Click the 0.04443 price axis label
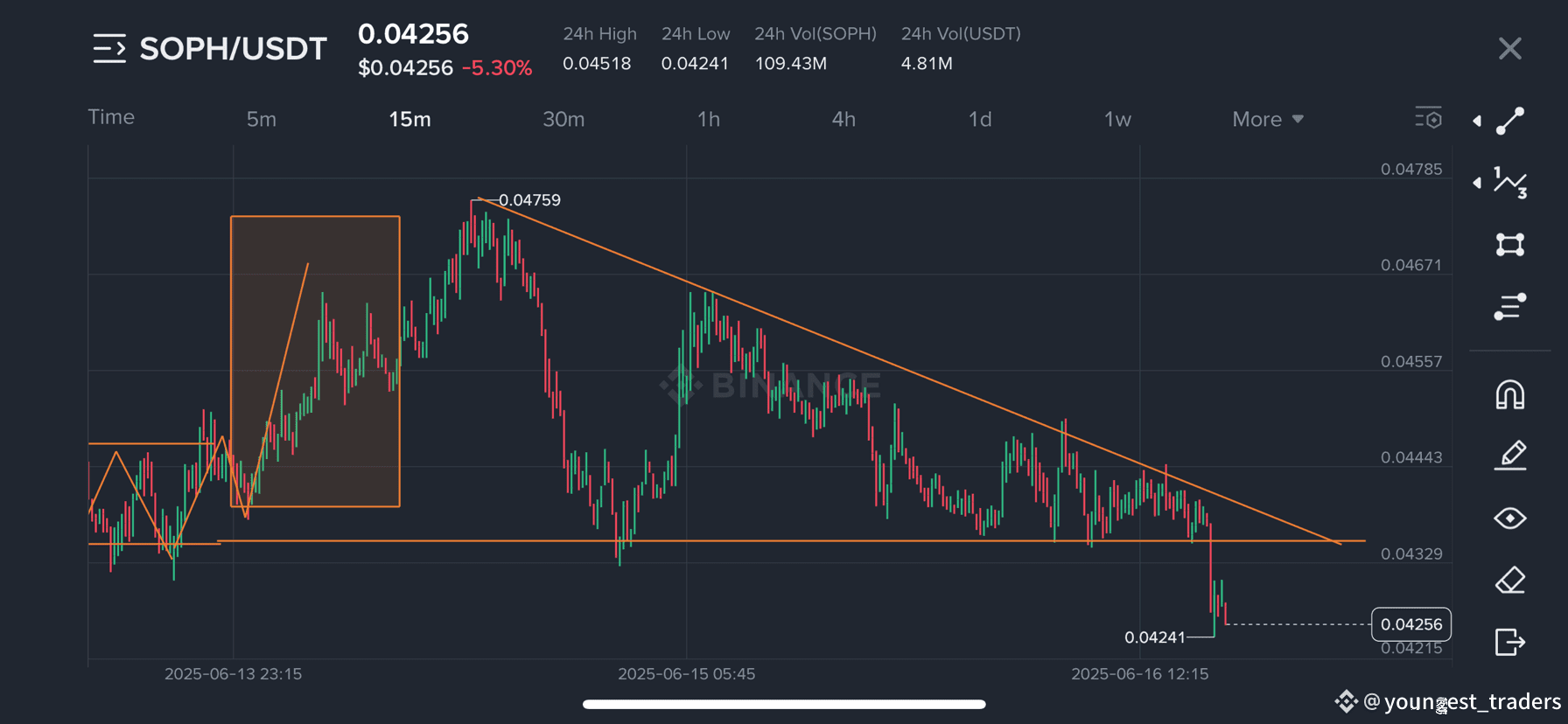 click(1411, 458)
